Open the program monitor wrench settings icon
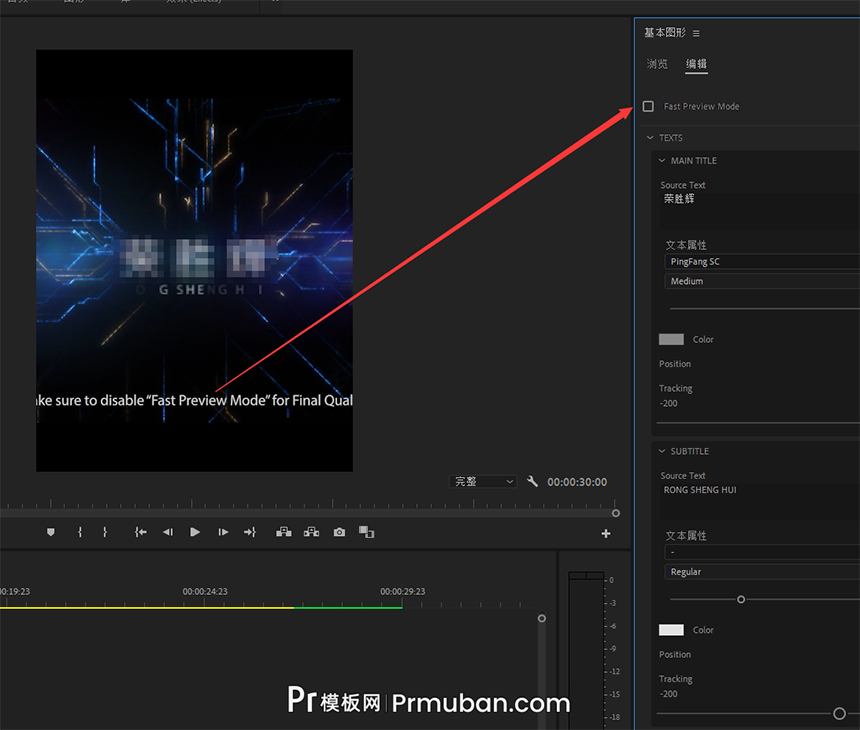Viewport: 860px width, 730px height. [x=533, y=481]
